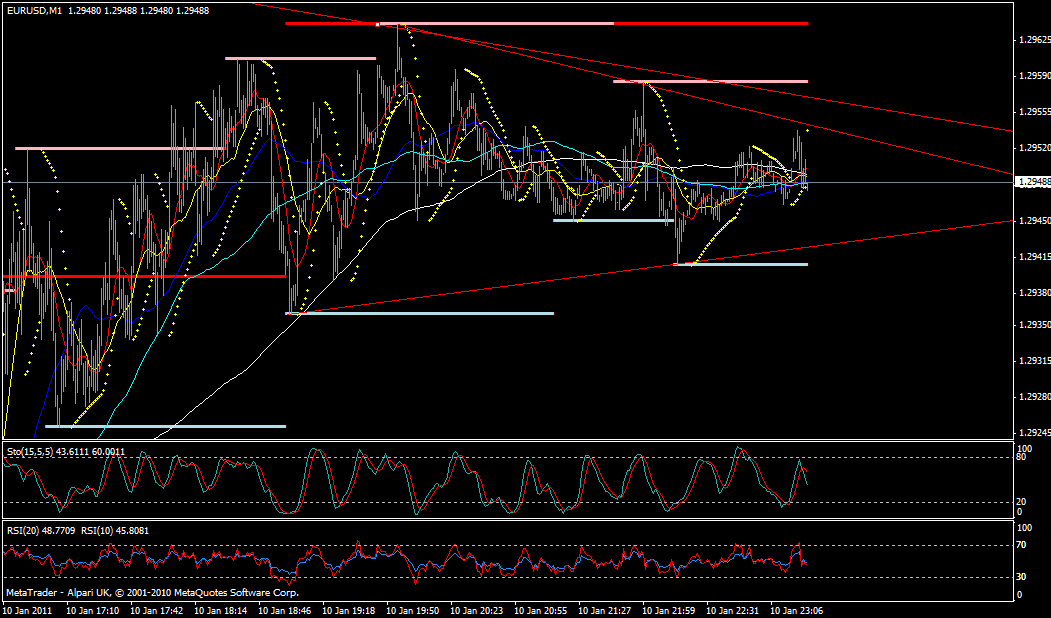Select the Sto(15,5,5) indicator label
Image resolution: width=1051 pixels, height=618 pixels.
pyautogui.click(x=28, y=453)
